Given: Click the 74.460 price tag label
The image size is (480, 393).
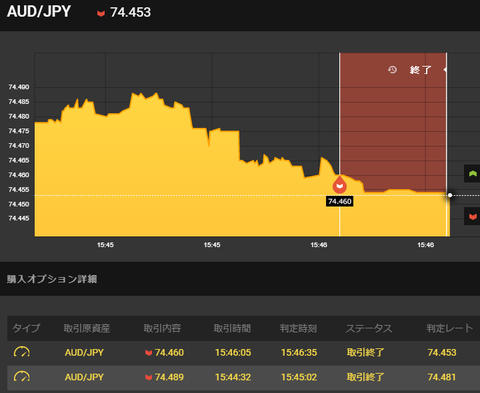Looking at the screenshot, I should [340, 201].
